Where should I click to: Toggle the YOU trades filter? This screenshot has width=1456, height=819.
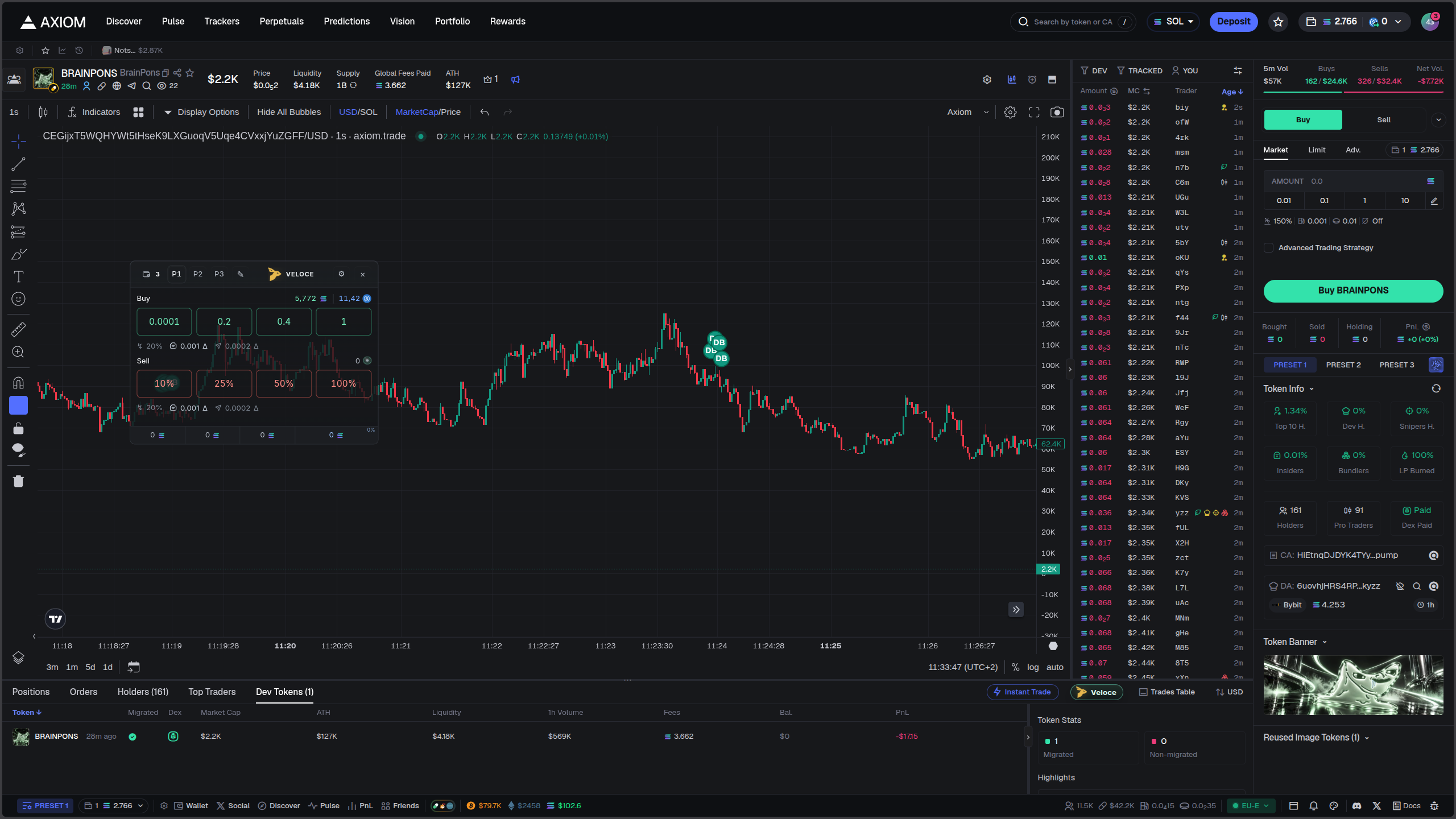1185,71
